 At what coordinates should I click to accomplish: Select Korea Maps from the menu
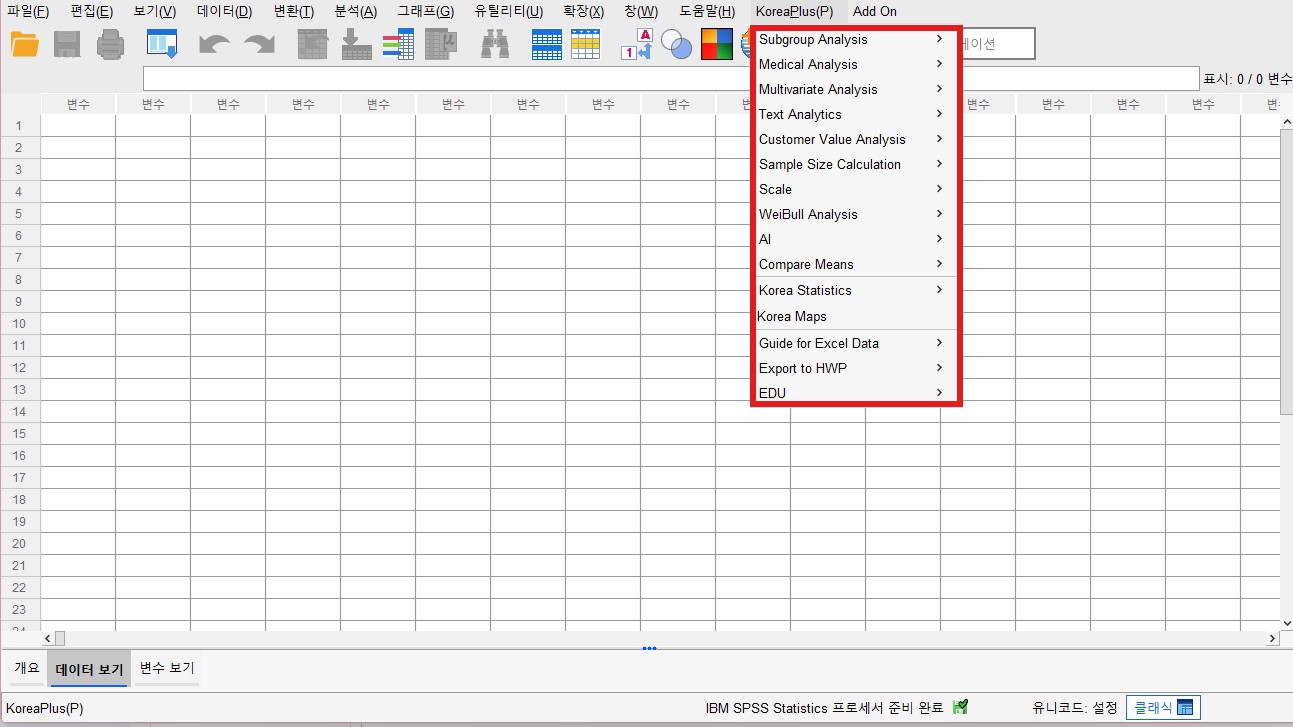click(x=854, y=316)
